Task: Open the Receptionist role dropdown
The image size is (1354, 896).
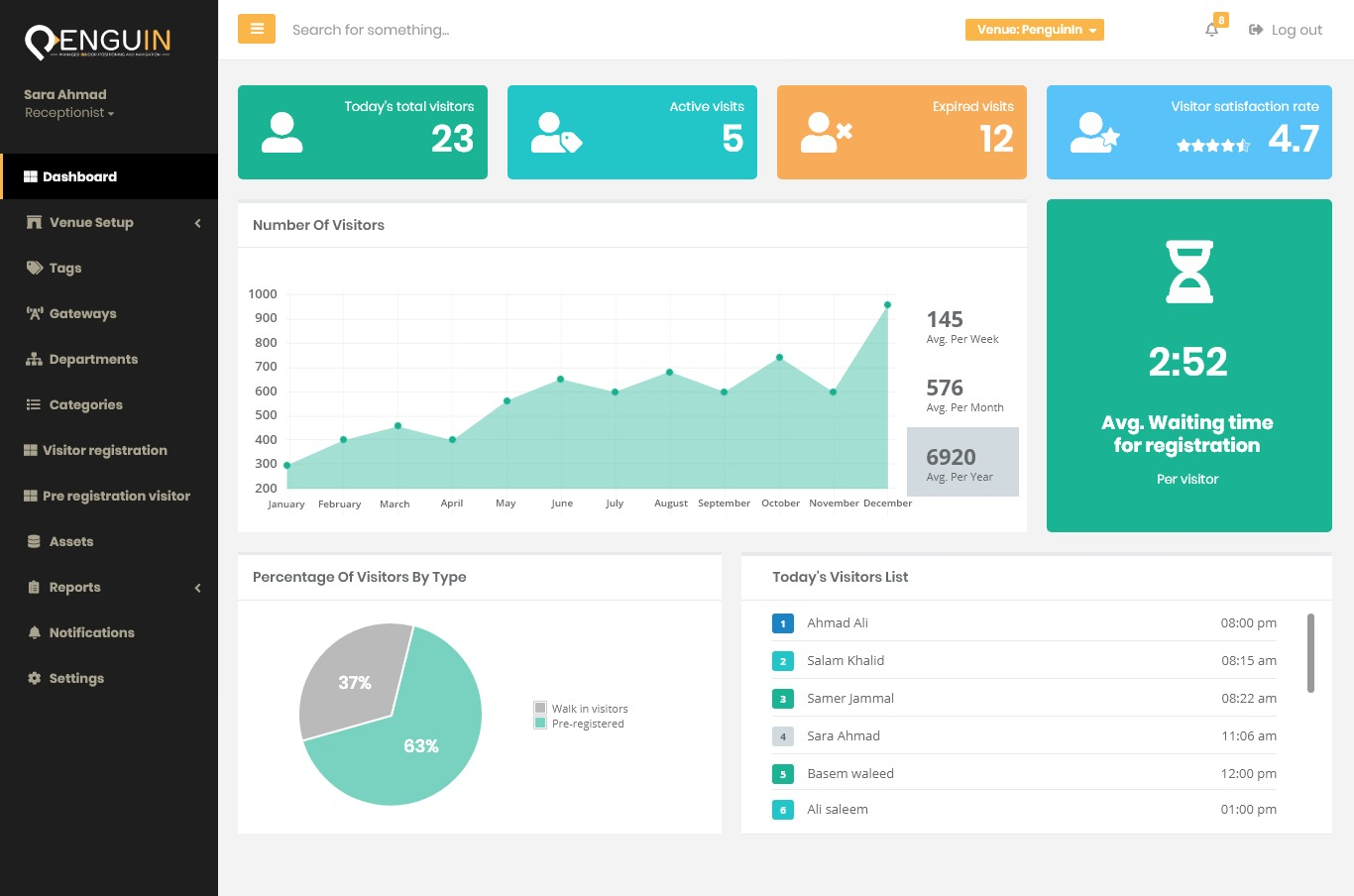Action: [69, 112]
